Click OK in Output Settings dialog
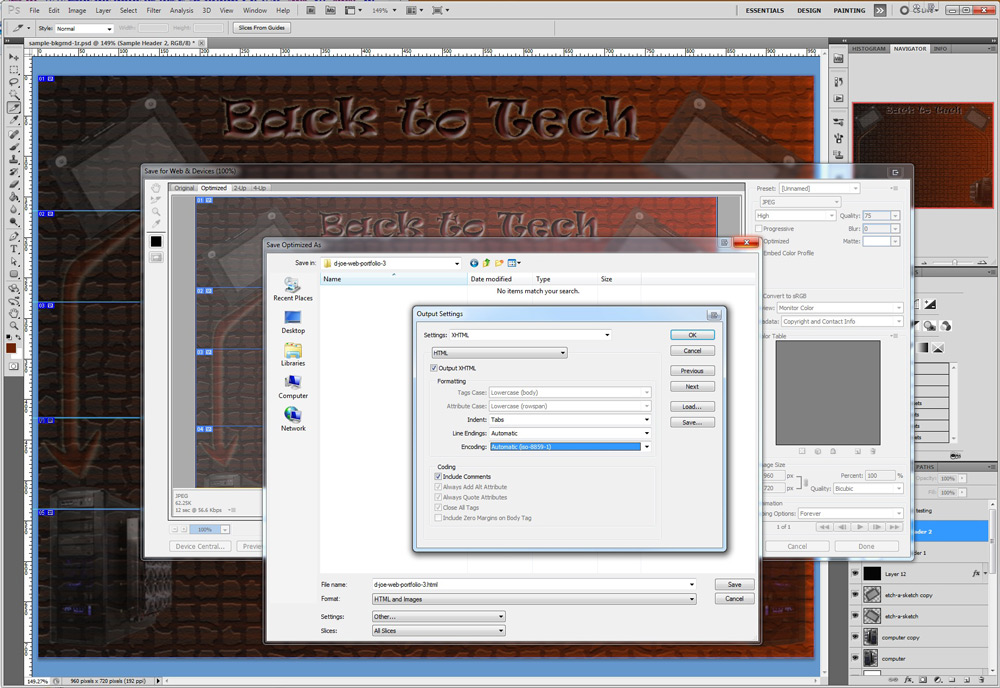Screen dimensions: 1000x688 pos(692,335)
